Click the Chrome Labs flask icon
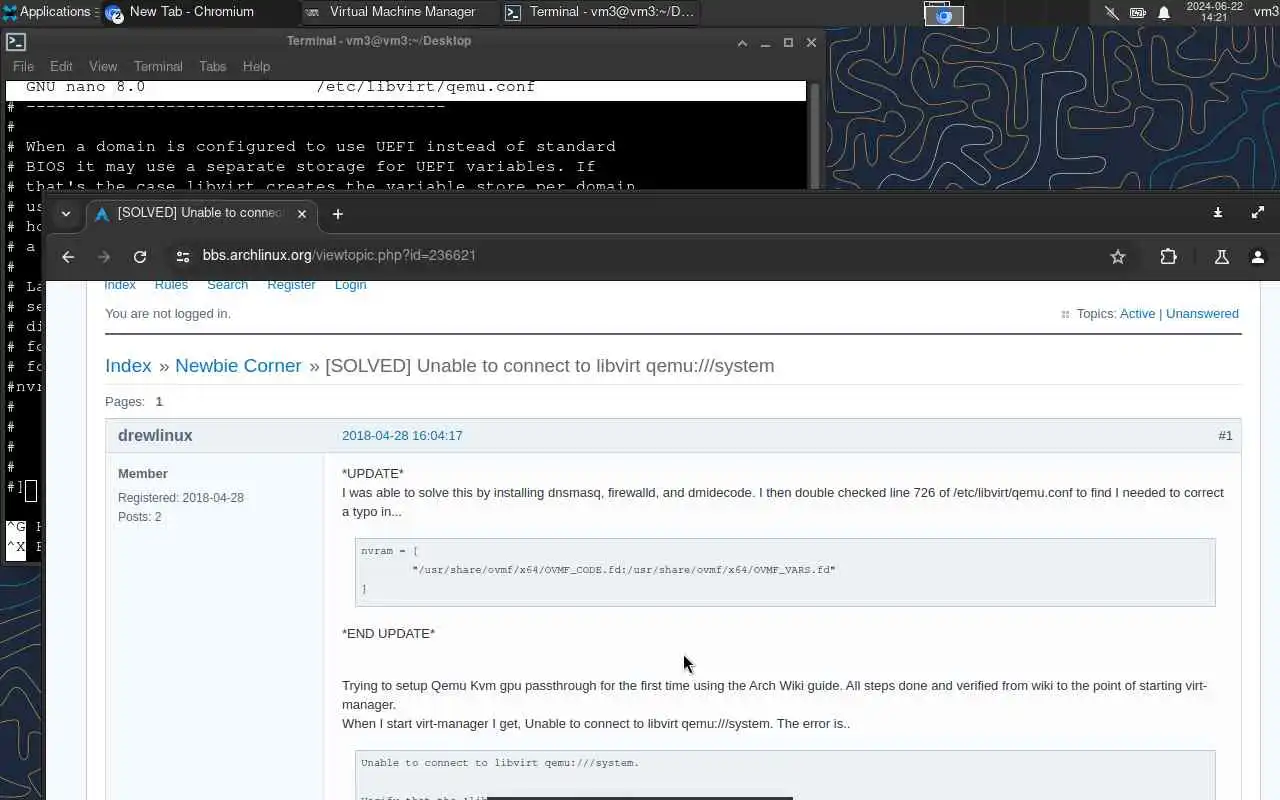Image resolution: width=1280 pixels, height=800 pixels. (1222, 257)
